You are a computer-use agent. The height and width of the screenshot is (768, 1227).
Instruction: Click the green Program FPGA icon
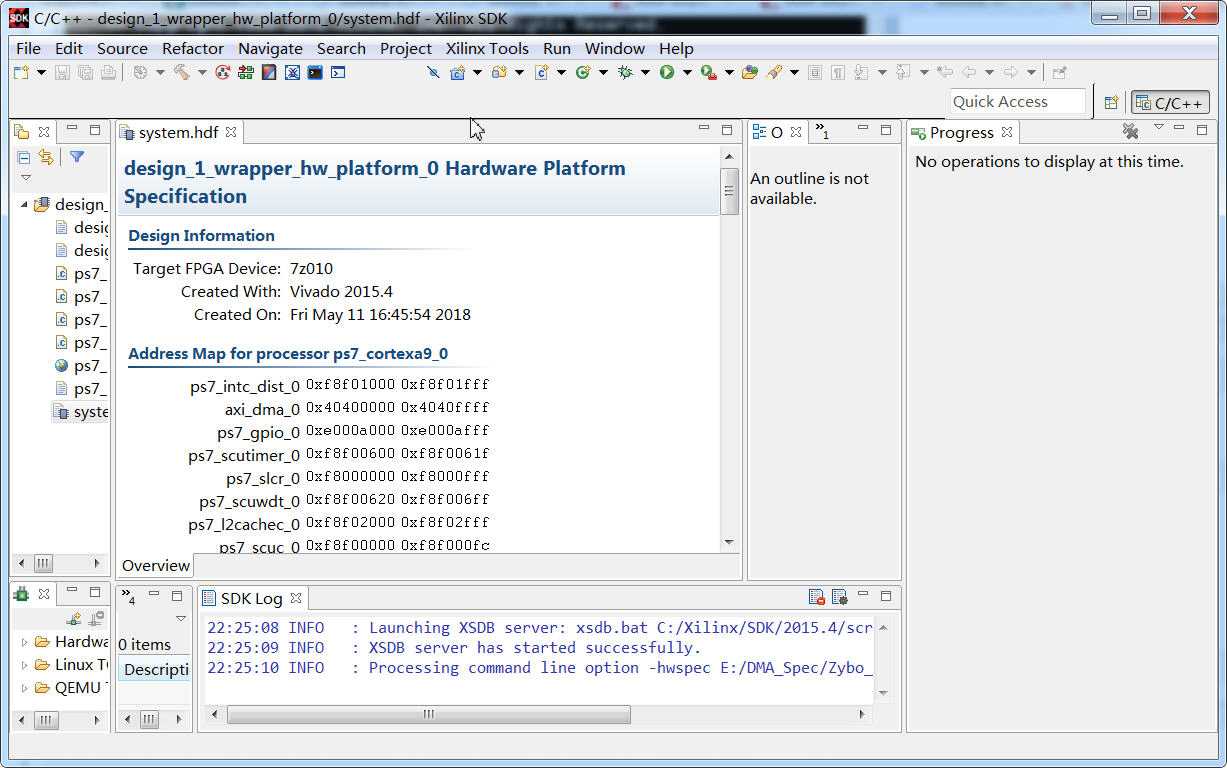point(246,72)
